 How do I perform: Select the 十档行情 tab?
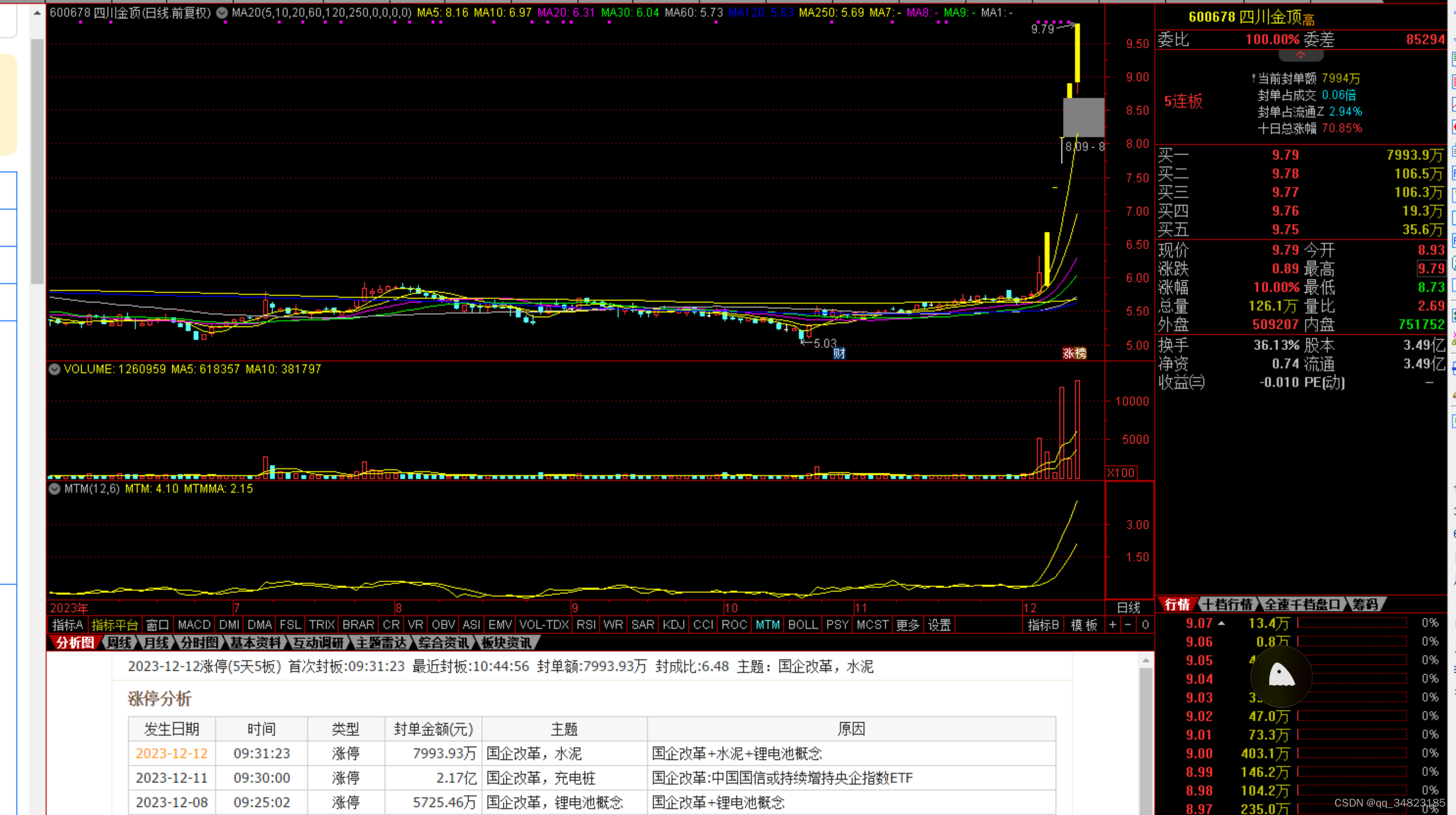1228,604
